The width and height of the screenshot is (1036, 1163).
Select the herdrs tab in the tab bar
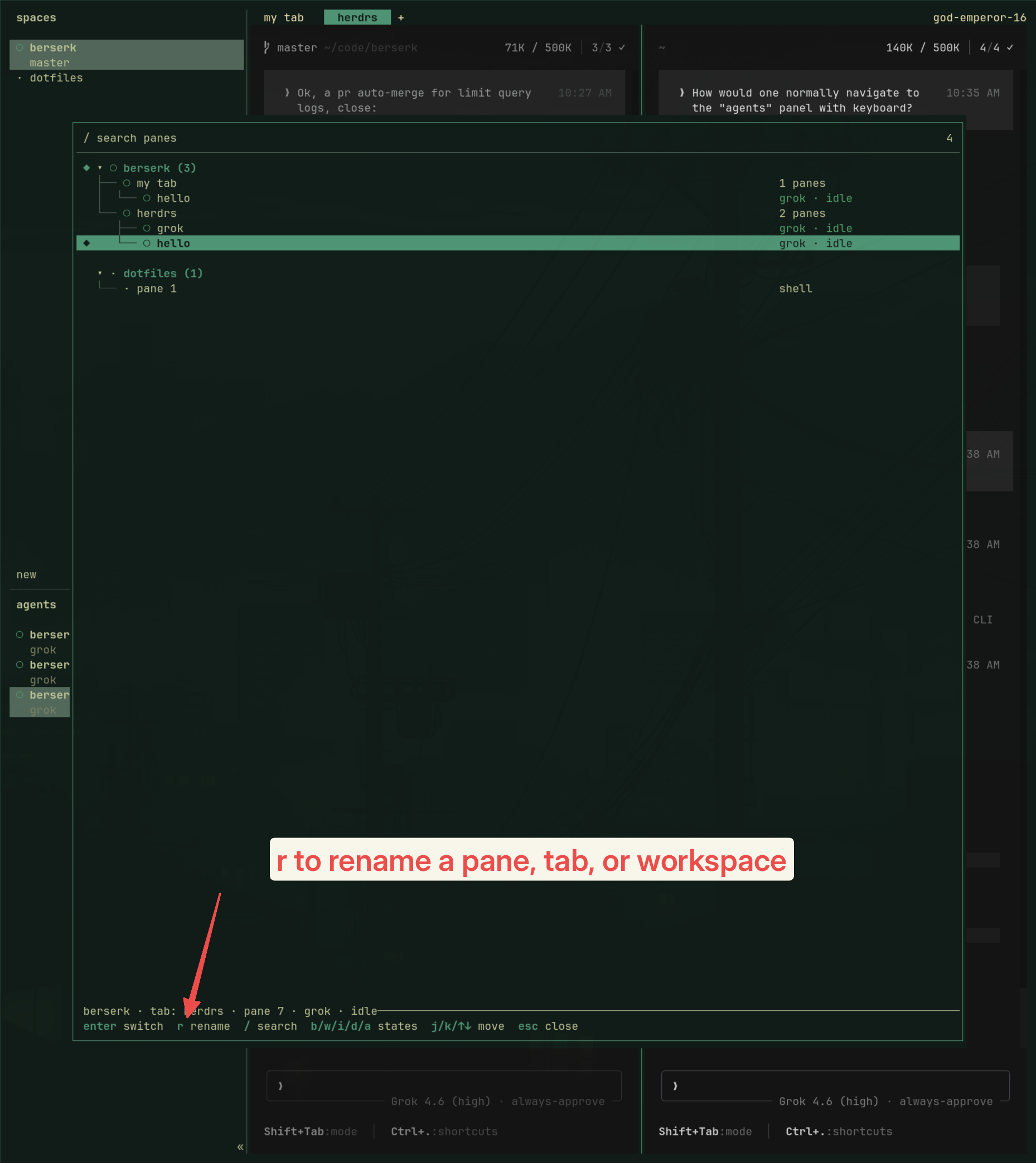point(357,18)
